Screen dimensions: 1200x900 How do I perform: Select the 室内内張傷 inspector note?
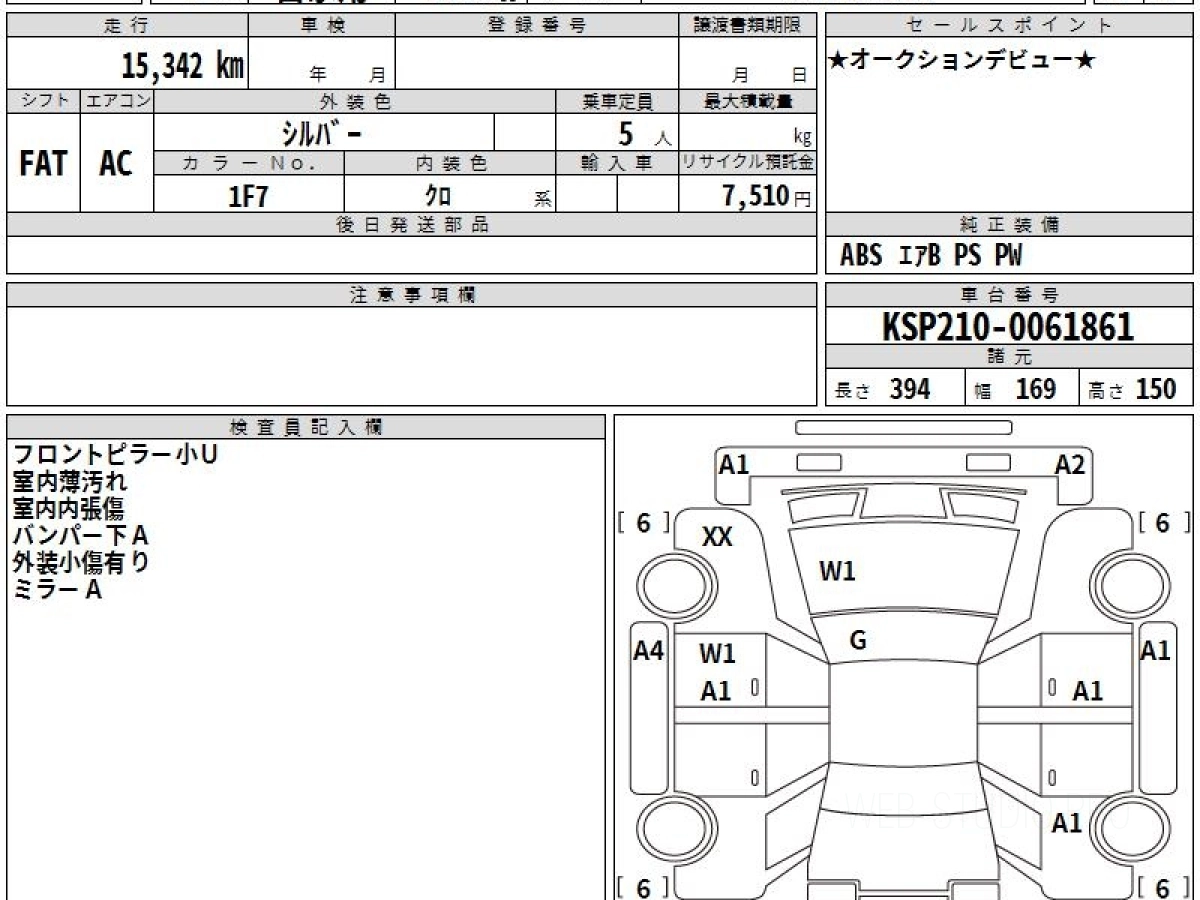(70, 508)
